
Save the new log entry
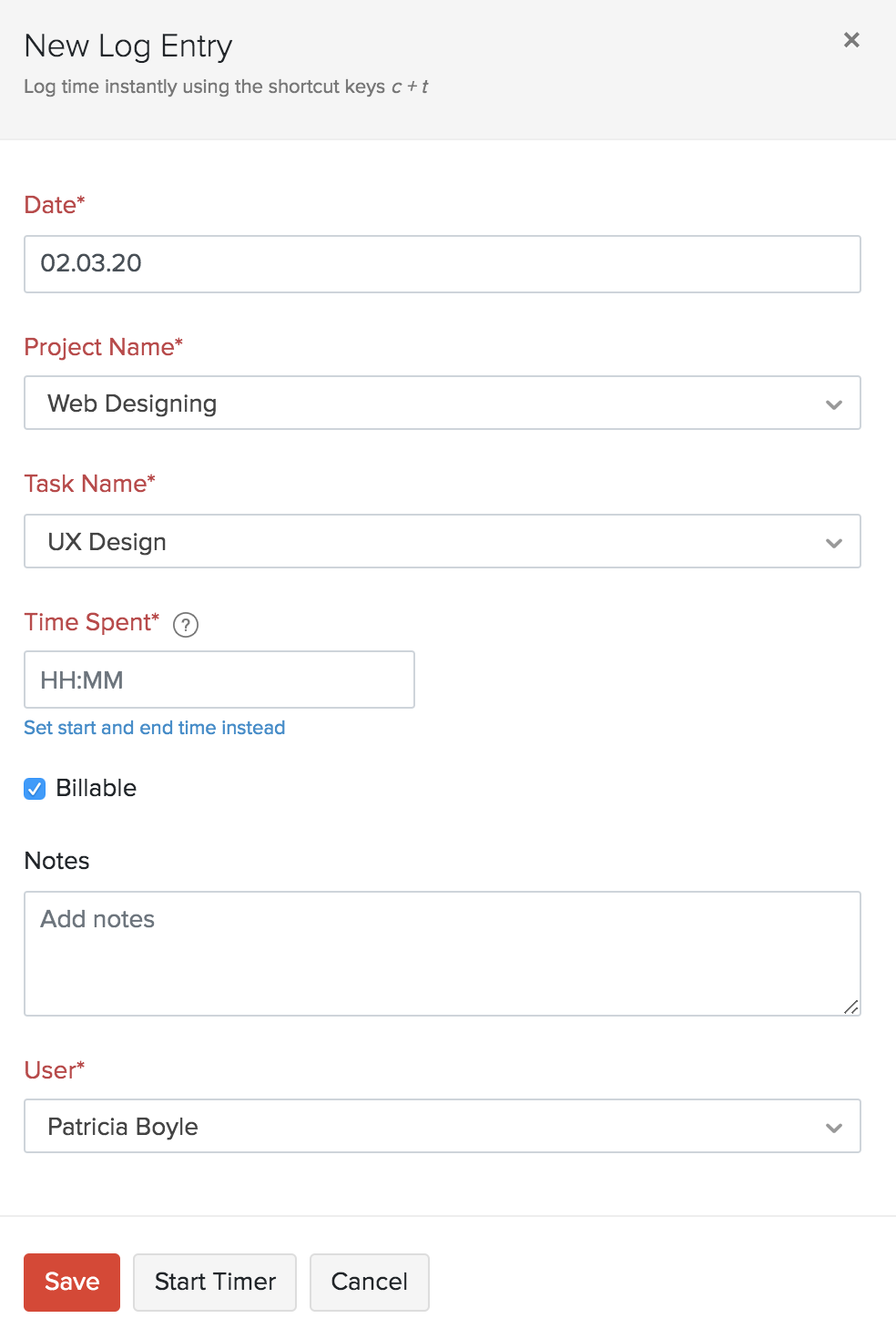click(x=71, y=1282)
